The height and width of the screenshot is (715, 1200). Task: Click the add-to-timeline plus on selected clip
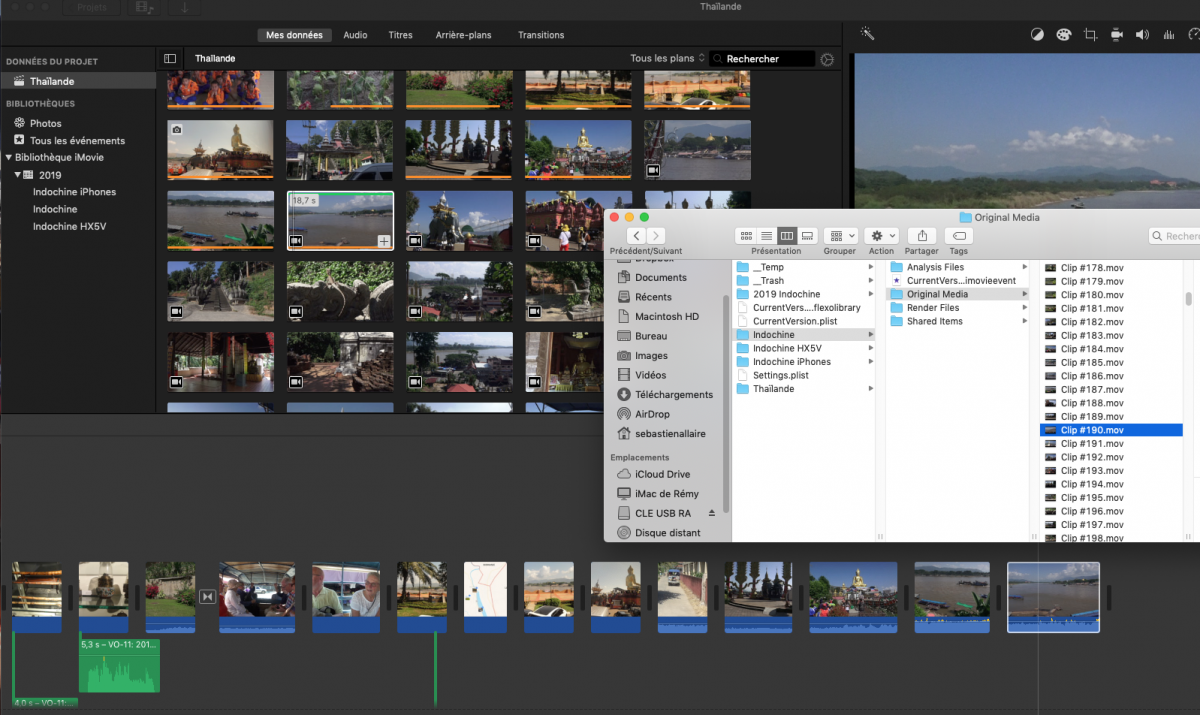pyautogui.click(x=383, y=241)
